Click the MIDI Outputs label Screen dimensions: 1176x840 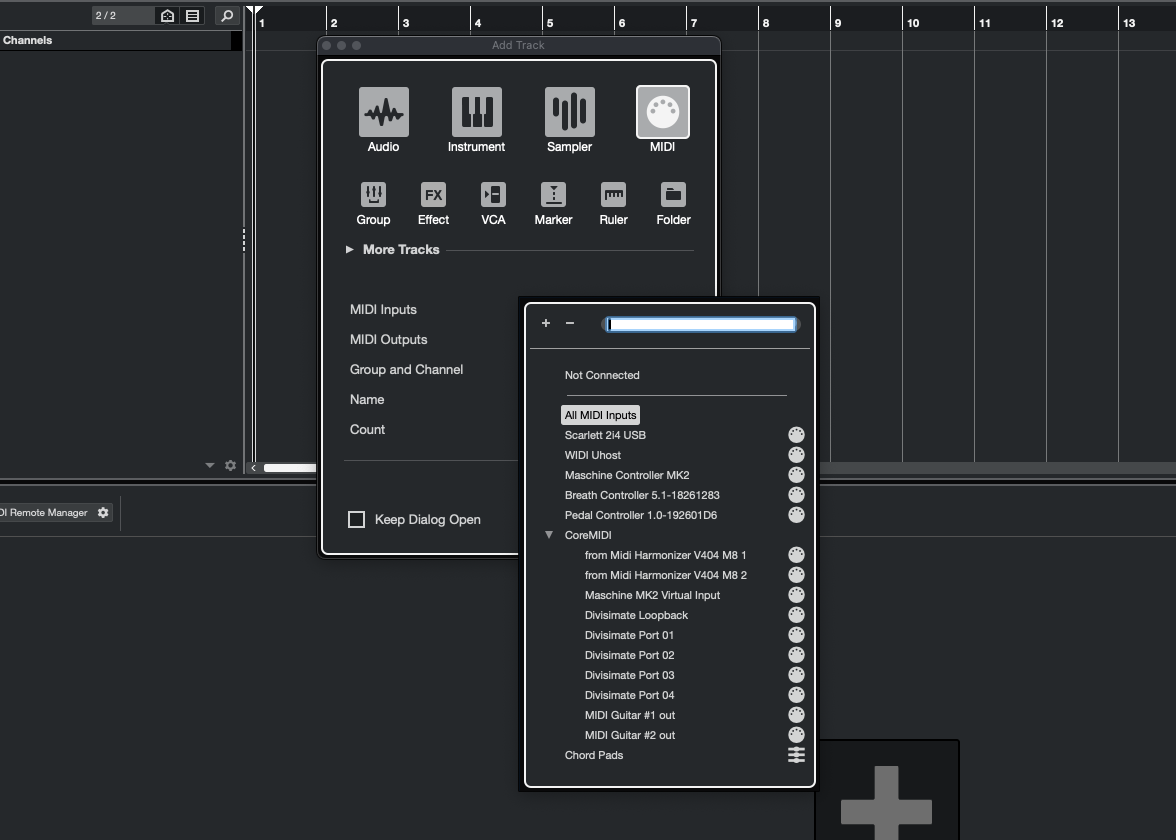(388, 340)
